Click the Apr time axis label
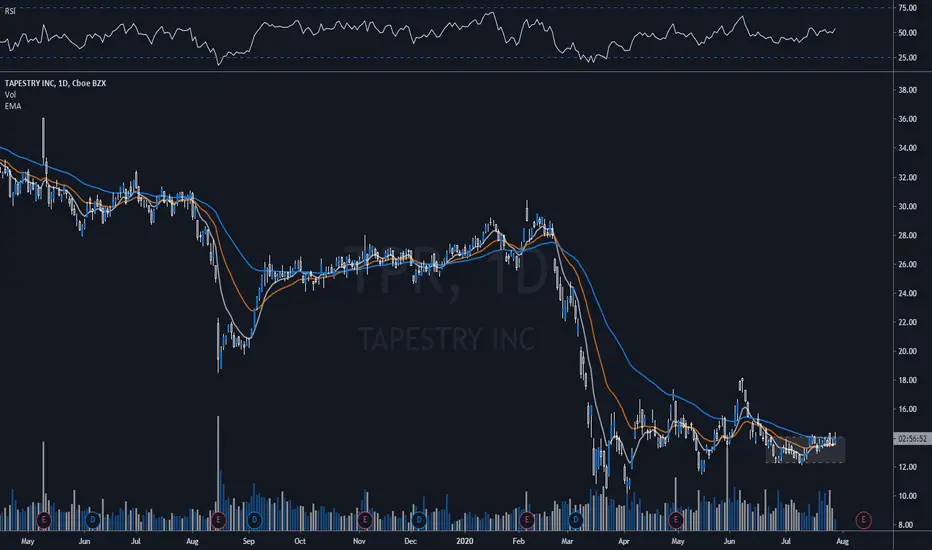The height and width of the screenshot is (550, 932). [623, 541]
